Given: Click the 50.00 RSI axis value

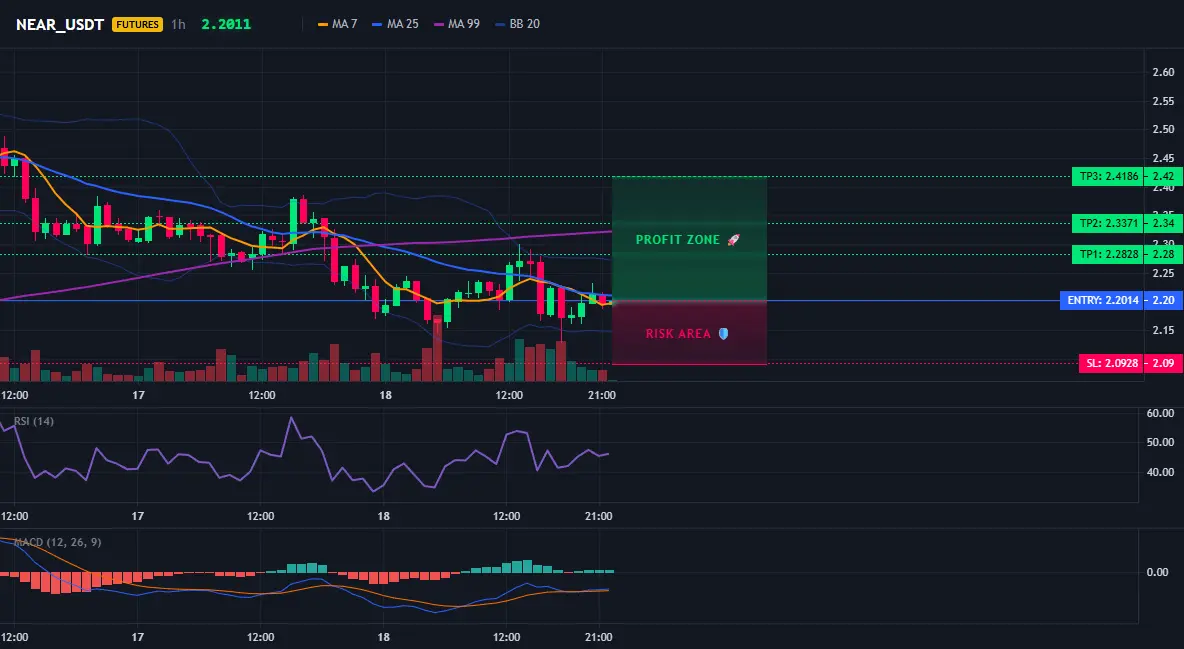Looking at the screenshot, I should click(x=1161, y=442).
